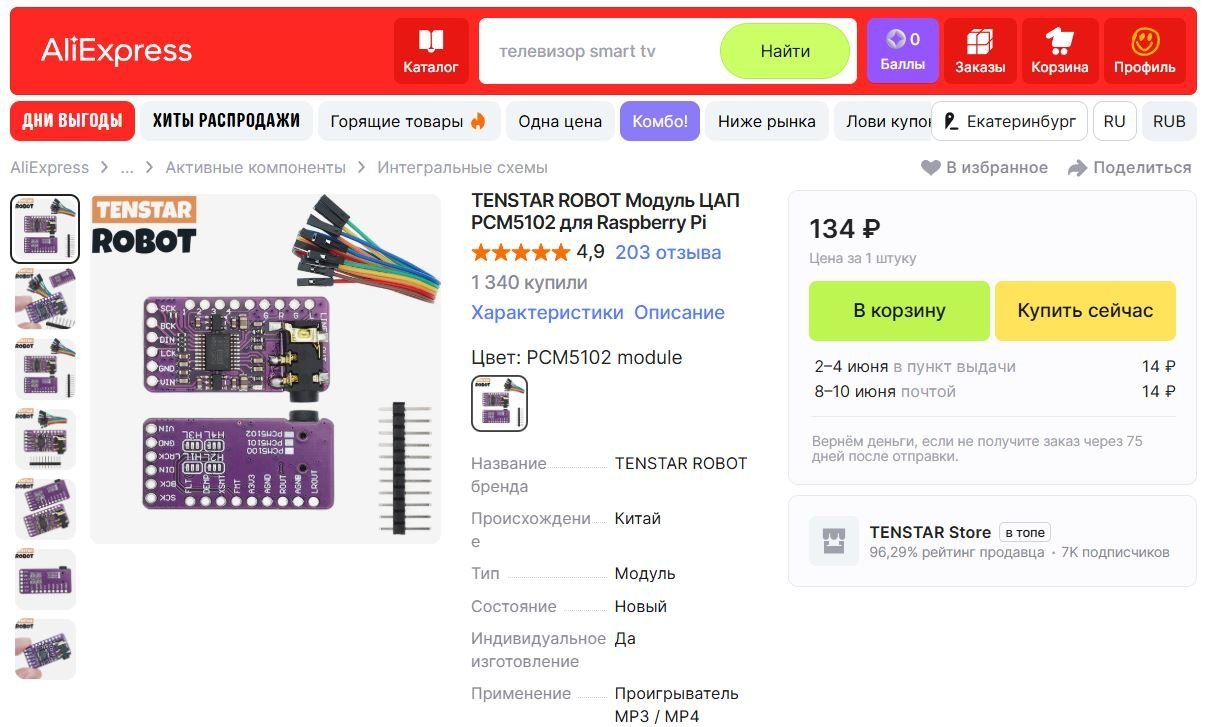Open the Хиты распродажи tab
Viewport: 1215px width, 727px height.
(x=226, y=121)
